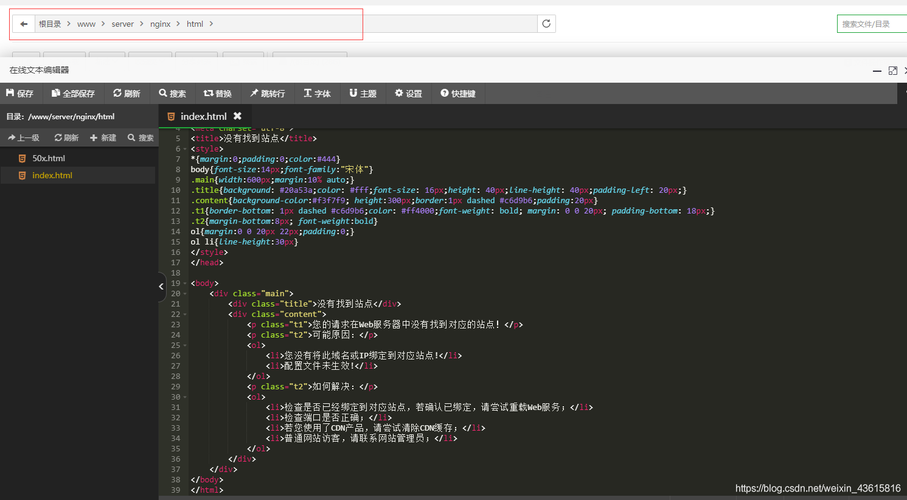Save the file with 保存 button
This screenshot has width=907, height=500.
click(20, 93)
